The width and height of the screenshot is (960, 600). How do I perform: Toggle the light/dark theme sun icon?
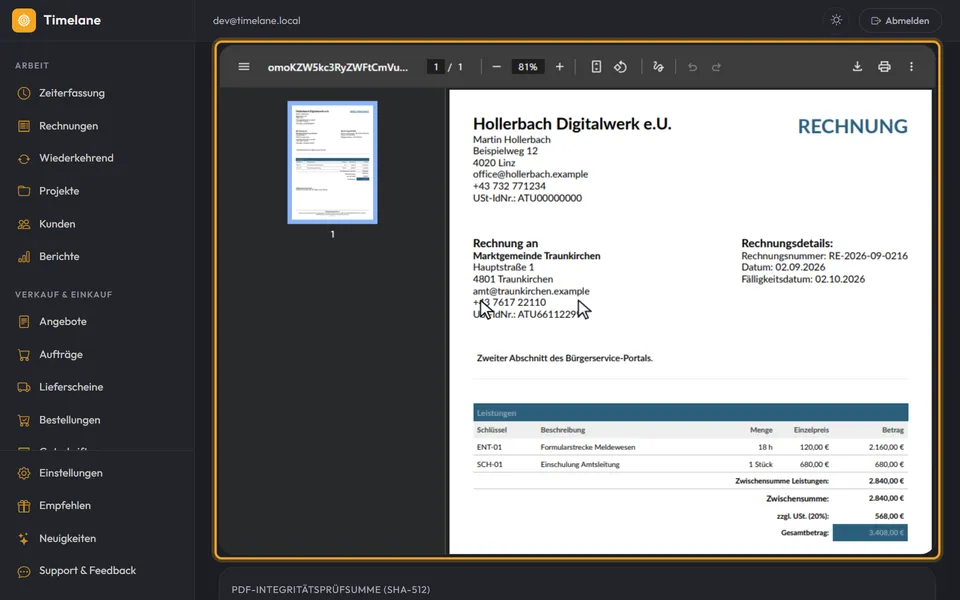(836, 20)
